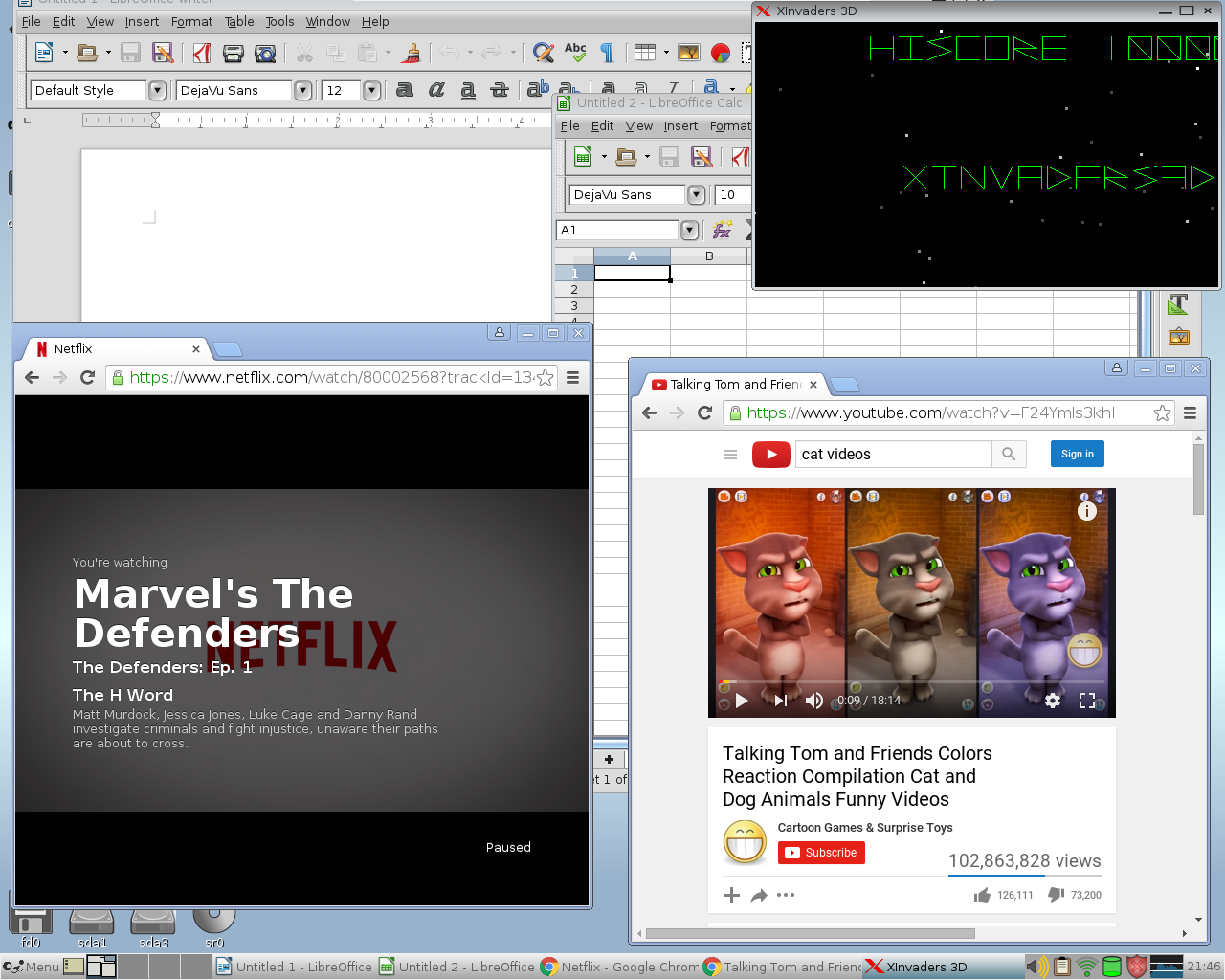
Task: Open DejaVu Sans font dropdown in Writer
Action: click(303, 90)
